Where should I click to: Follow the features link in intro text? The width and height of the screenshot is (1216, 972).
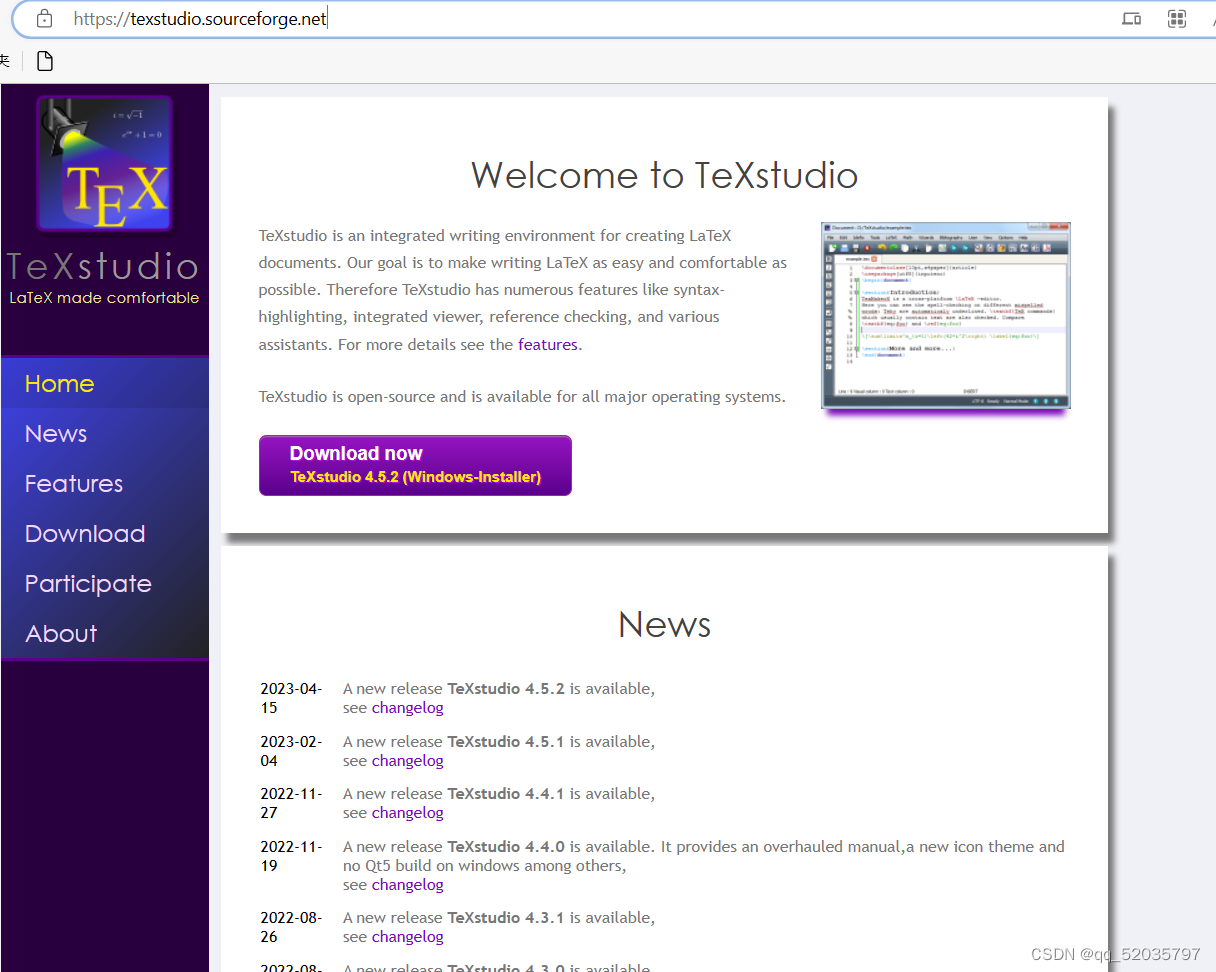coord(548,344)
